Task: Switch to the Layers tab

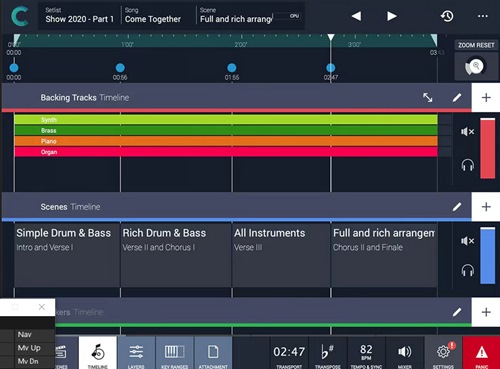Action: click(x=136, y=353)
